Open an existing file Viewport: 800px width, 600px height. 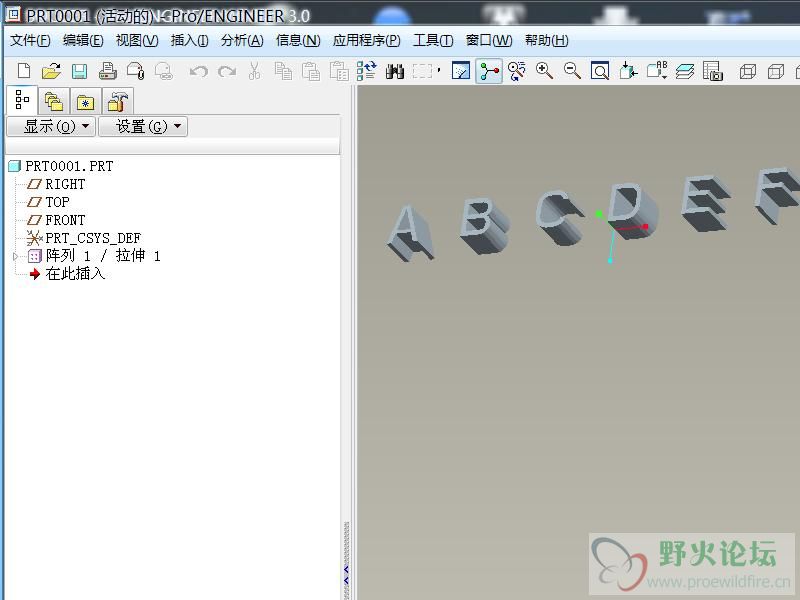51,71
